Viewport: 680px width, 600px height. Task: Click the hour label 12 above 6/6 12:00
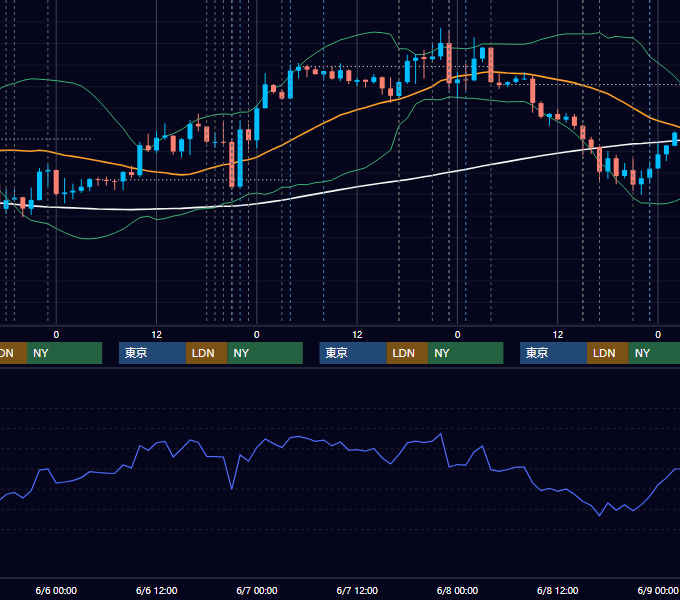tap(157, 335)
